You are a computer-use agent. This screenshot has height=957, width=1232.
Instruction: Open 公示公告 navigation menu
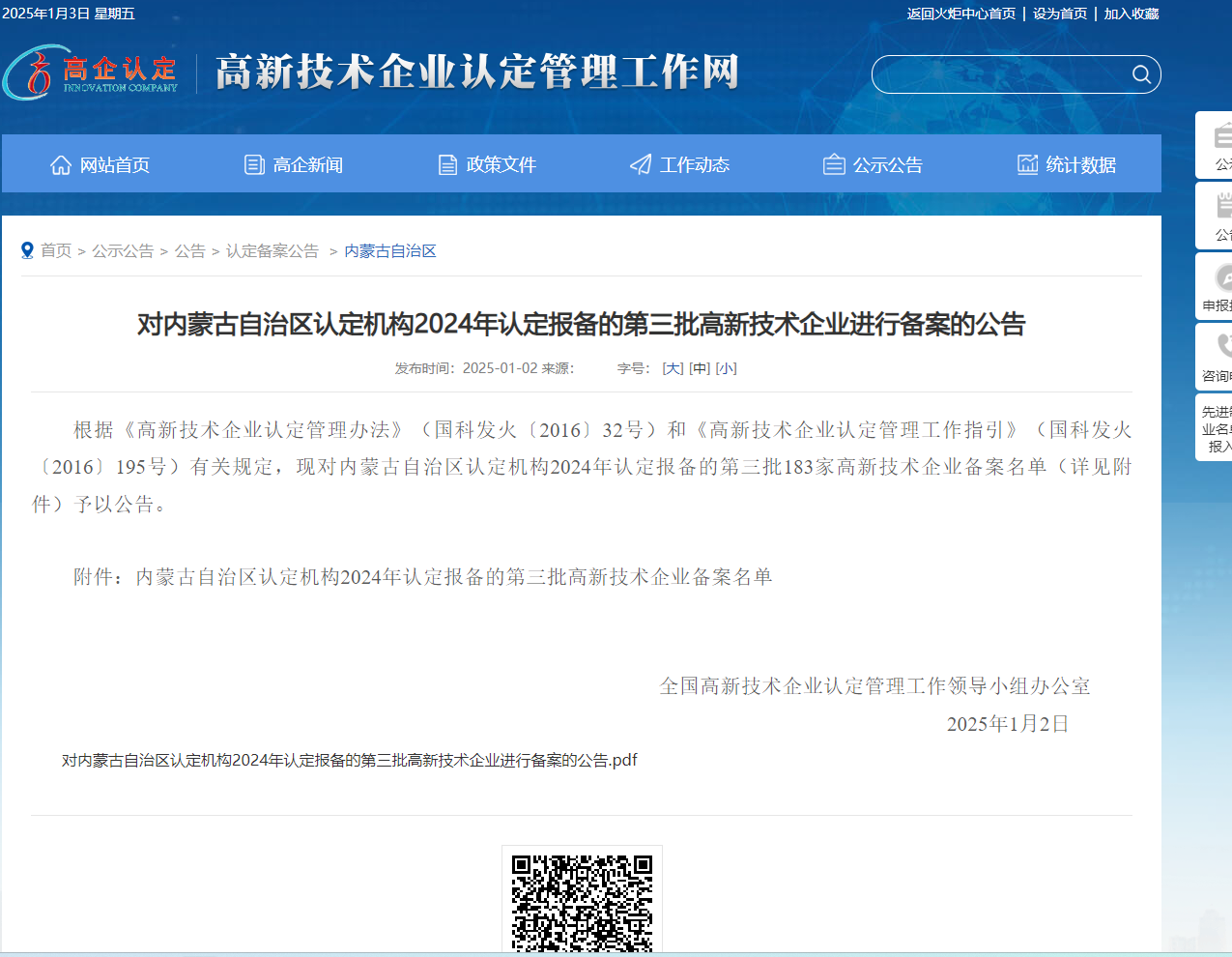click(873, 165)
